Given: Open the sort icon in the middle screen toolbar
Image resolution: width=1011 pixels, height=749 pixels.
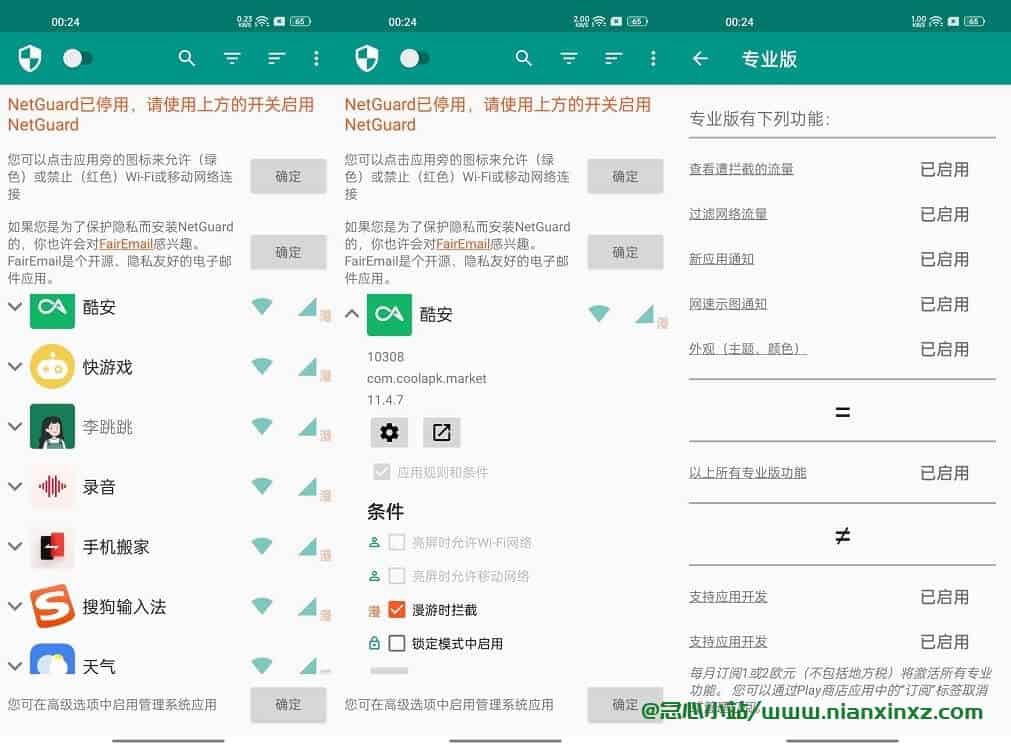Looking at the screenshot, I should pyautogui.click(x=613, y=59).
